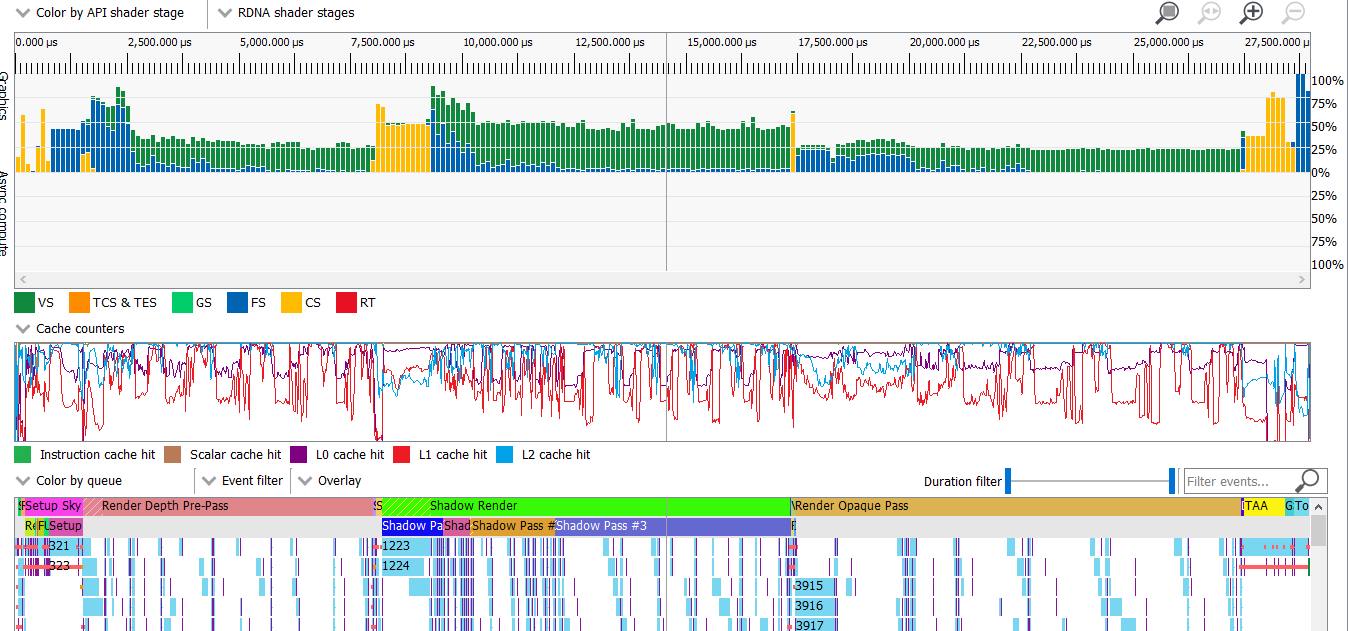
Task: Click the search magnifier in Filter events
Action: coord(1307,481)
